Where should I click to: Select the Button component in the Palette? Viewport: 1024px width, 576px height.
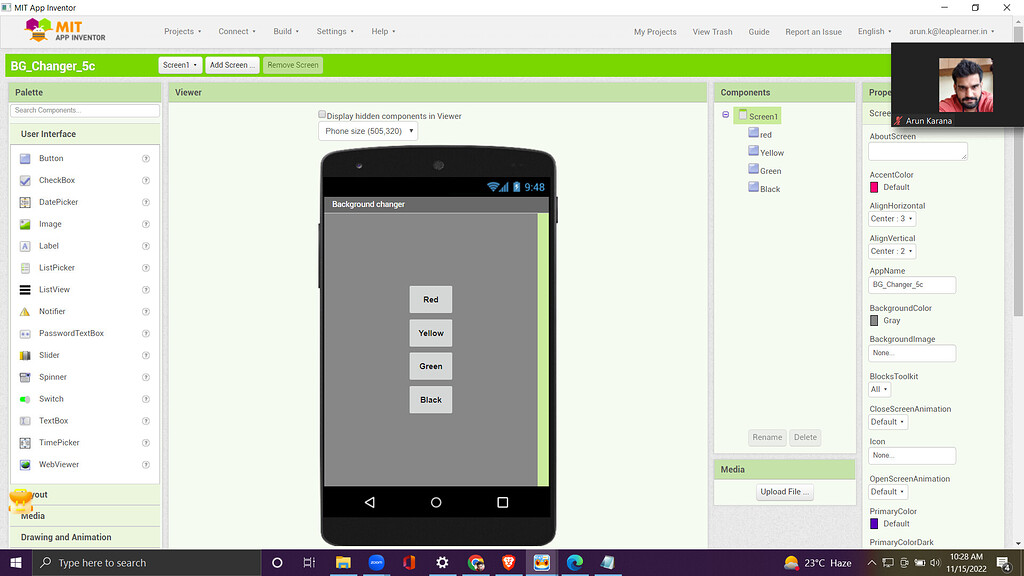coord(49,158)
